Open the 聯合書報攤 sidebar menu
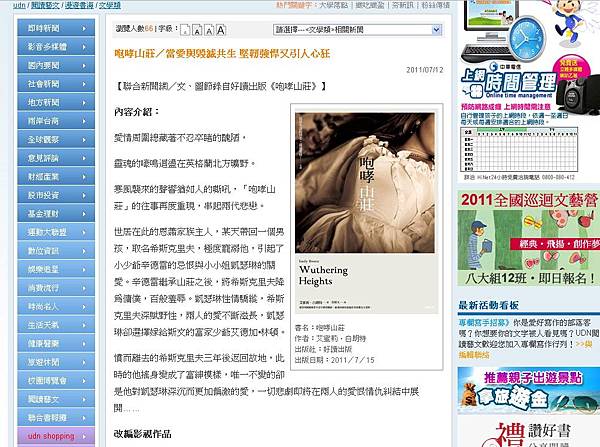 (x=56, y=418)
